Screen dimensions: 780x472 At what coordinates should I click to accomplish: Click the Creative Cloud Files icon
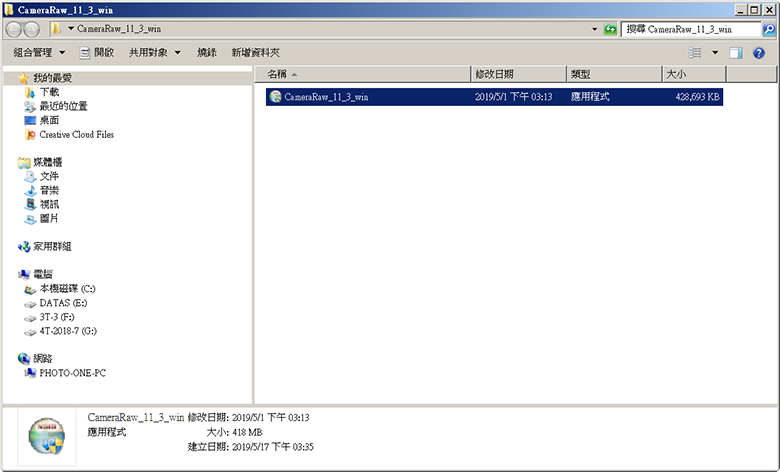tap(30, 134)
